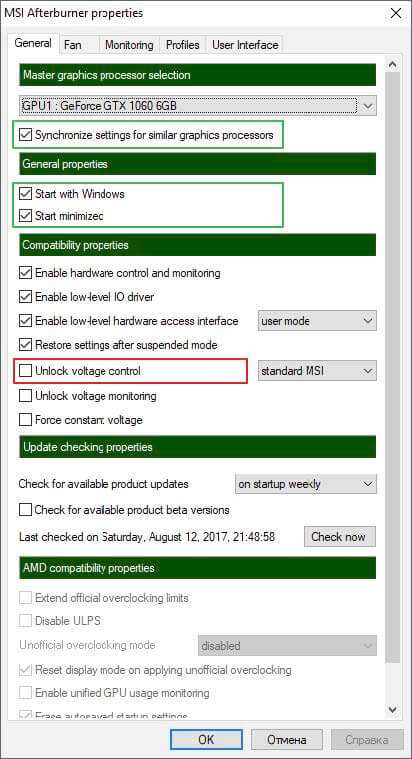Open the user mode dropdown
The height and width of the screenshot is (759, 412).
(x=317, y=321)
